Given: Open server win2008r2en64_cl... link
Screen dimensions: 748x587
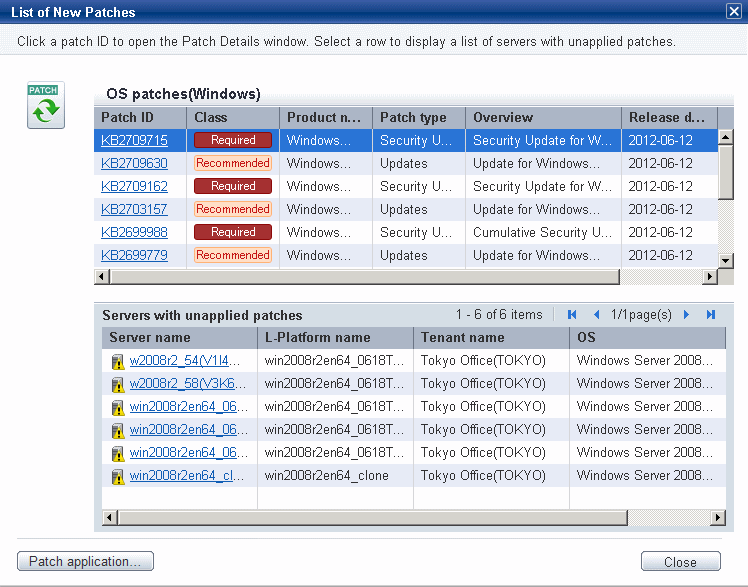Looking at the screenshot, I should [x=187, y=475].
